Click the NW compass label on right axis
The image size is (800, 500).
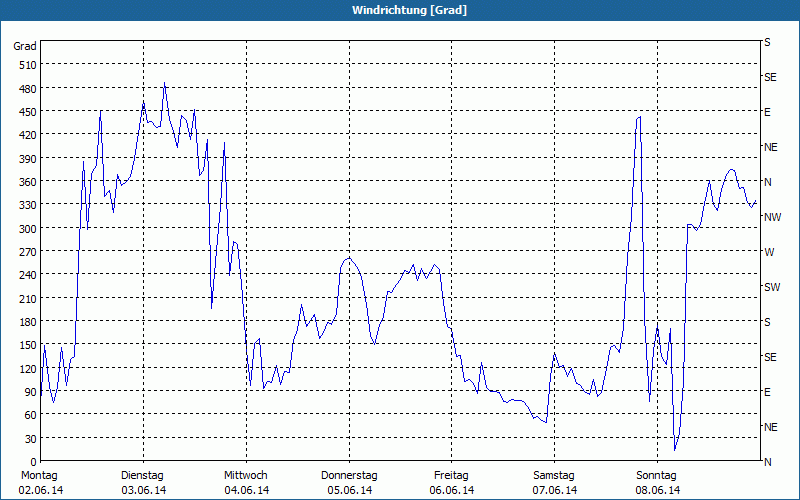point(771,217)
